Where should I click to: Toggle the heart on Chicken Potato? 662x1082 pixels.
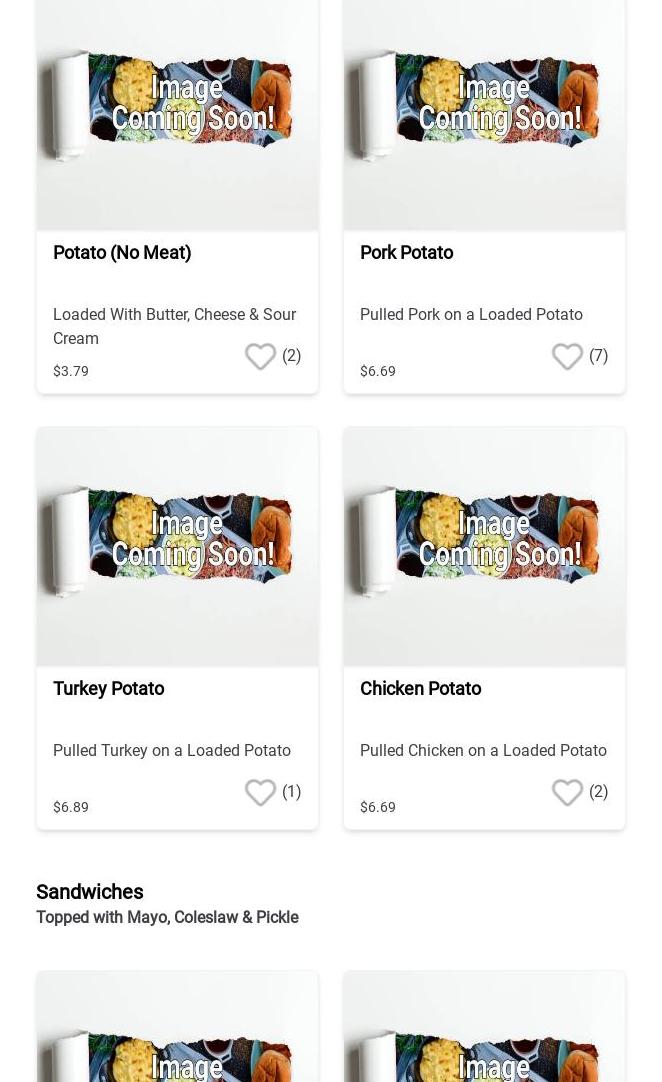tap(567, 792)
